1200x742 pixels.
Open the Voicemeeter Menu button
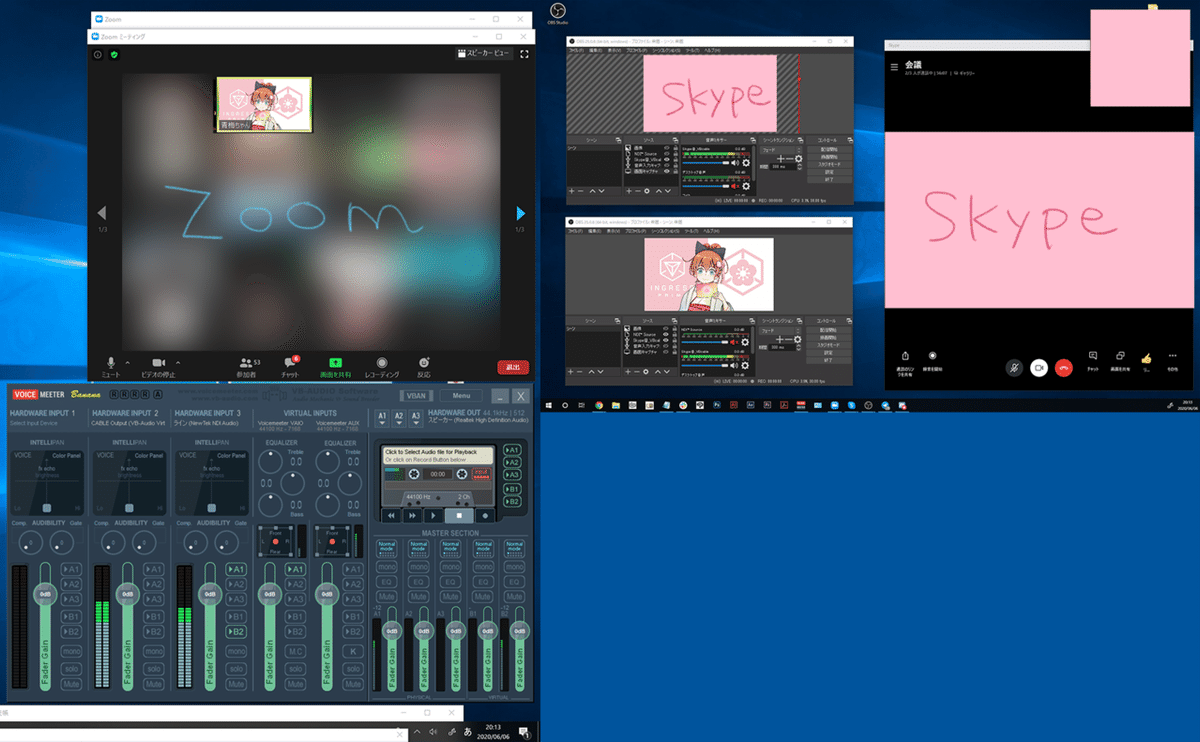click(460, 396)
